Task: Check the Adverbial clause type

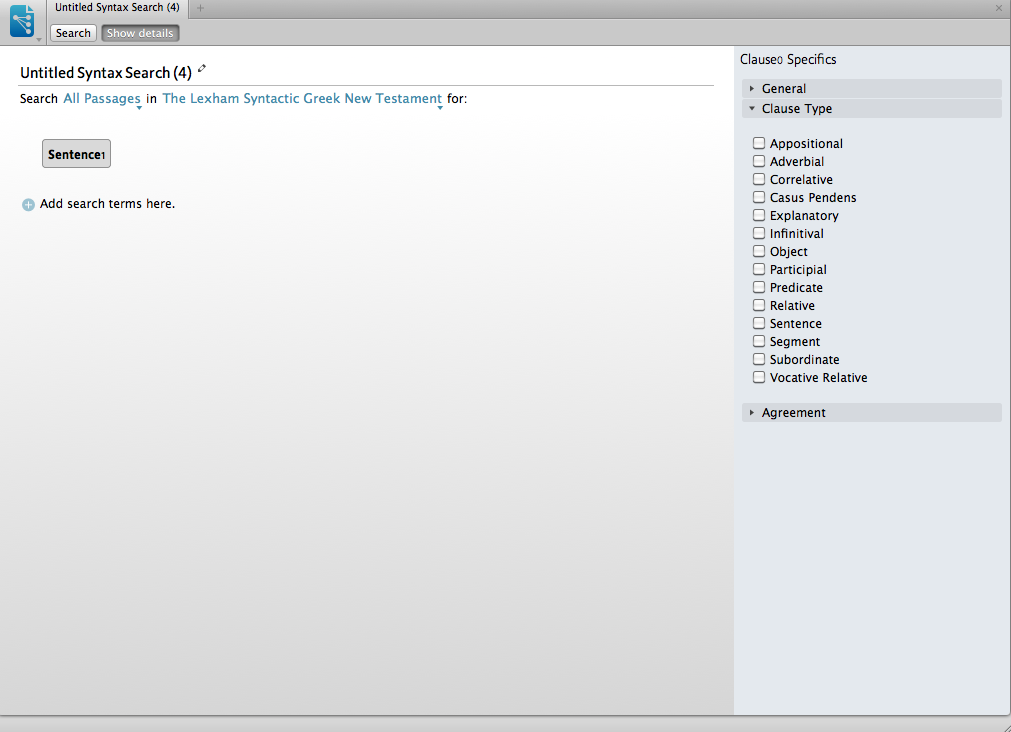Action: click(759, 161)
